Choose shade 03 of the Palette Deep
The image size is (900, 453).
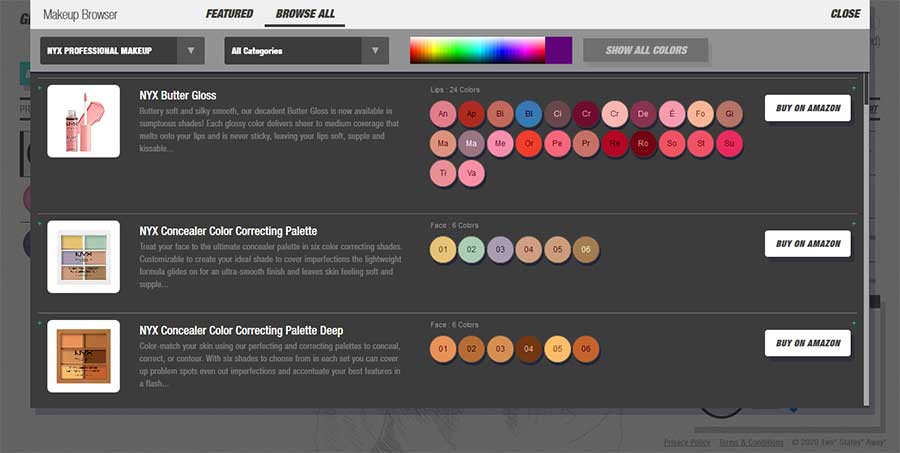500,349
